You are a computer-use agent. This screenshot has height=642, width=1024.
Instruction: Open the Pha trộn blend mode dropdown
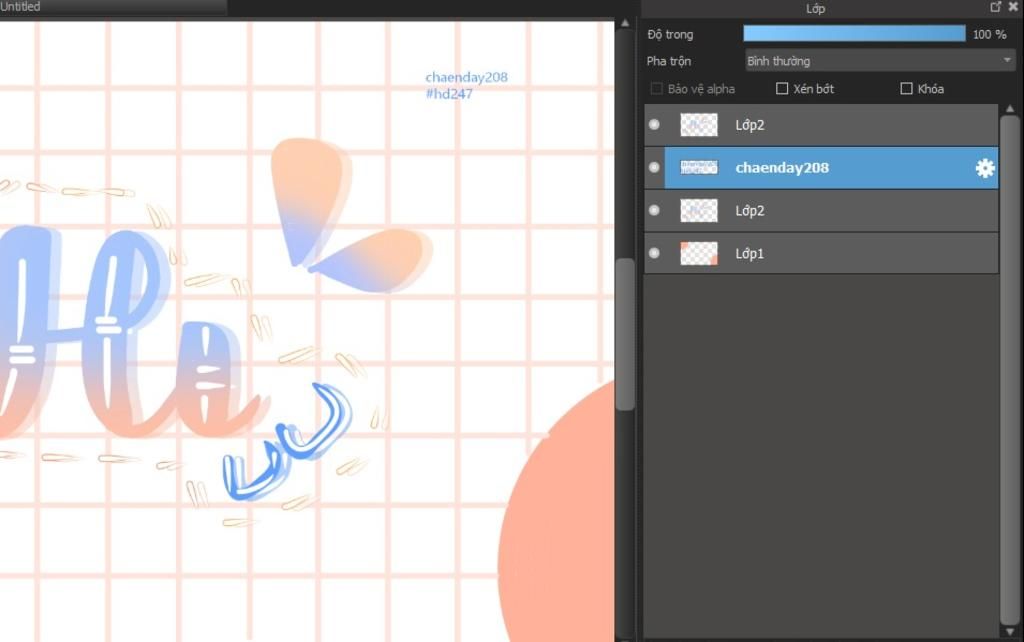(880, 61)
